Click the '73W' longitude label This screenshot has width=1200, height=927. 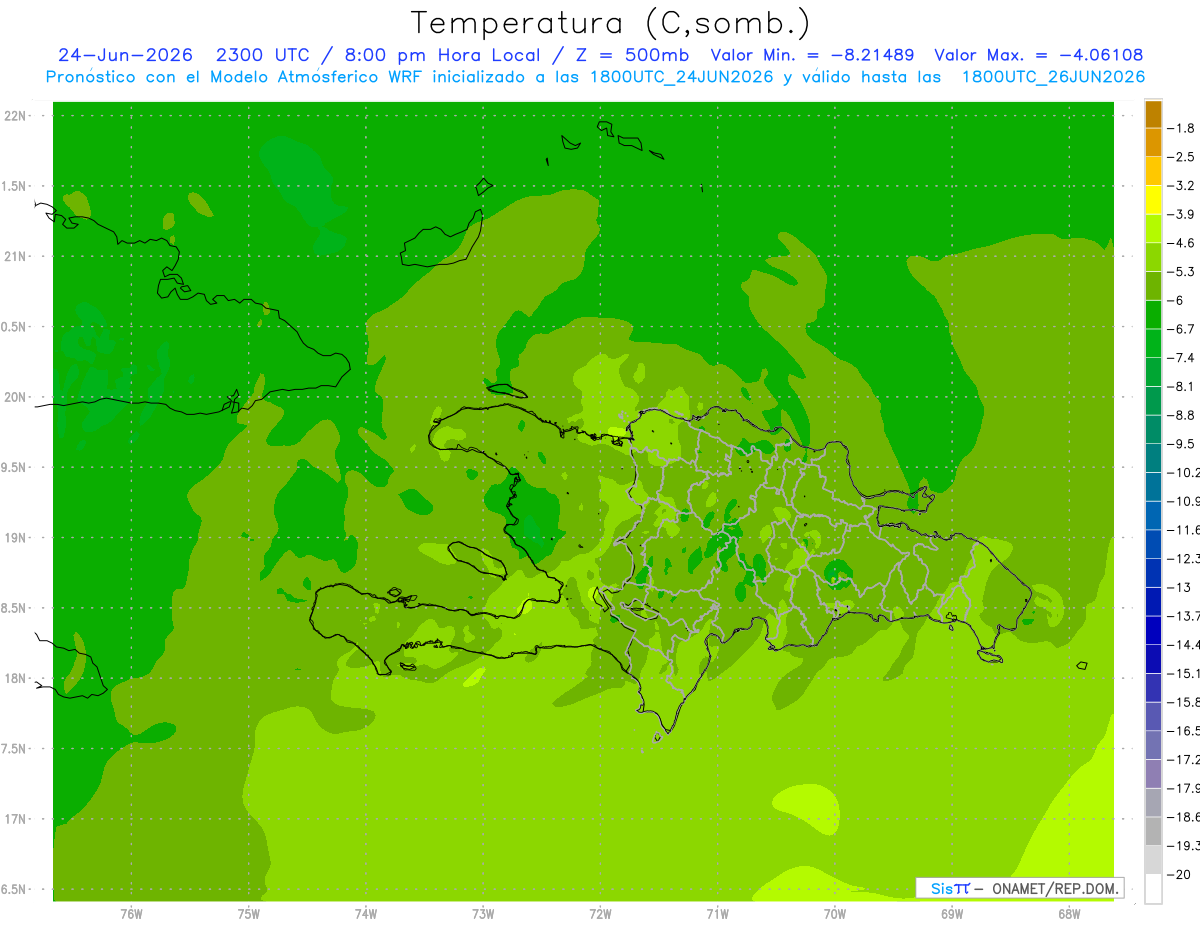coord(483,914)
